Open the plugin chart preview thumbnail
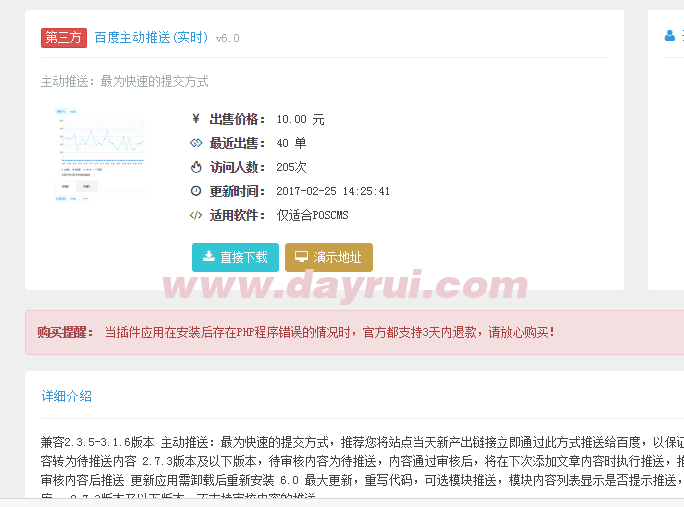This screenshot has width=684, height=507. (100, 154)
